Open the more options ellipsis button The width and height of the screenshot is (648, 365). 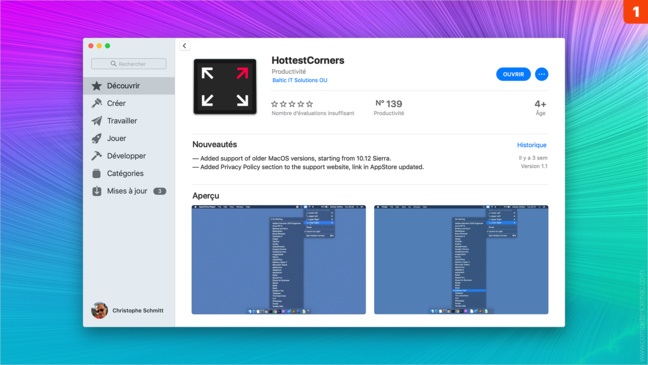541,74
